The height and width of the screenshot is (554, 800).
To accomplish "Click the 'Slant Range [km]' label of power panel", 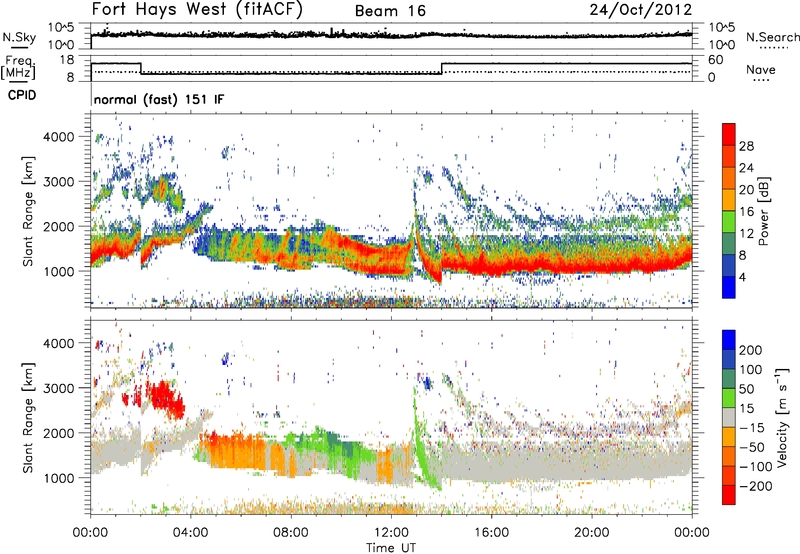I will (x=28, y=211).
